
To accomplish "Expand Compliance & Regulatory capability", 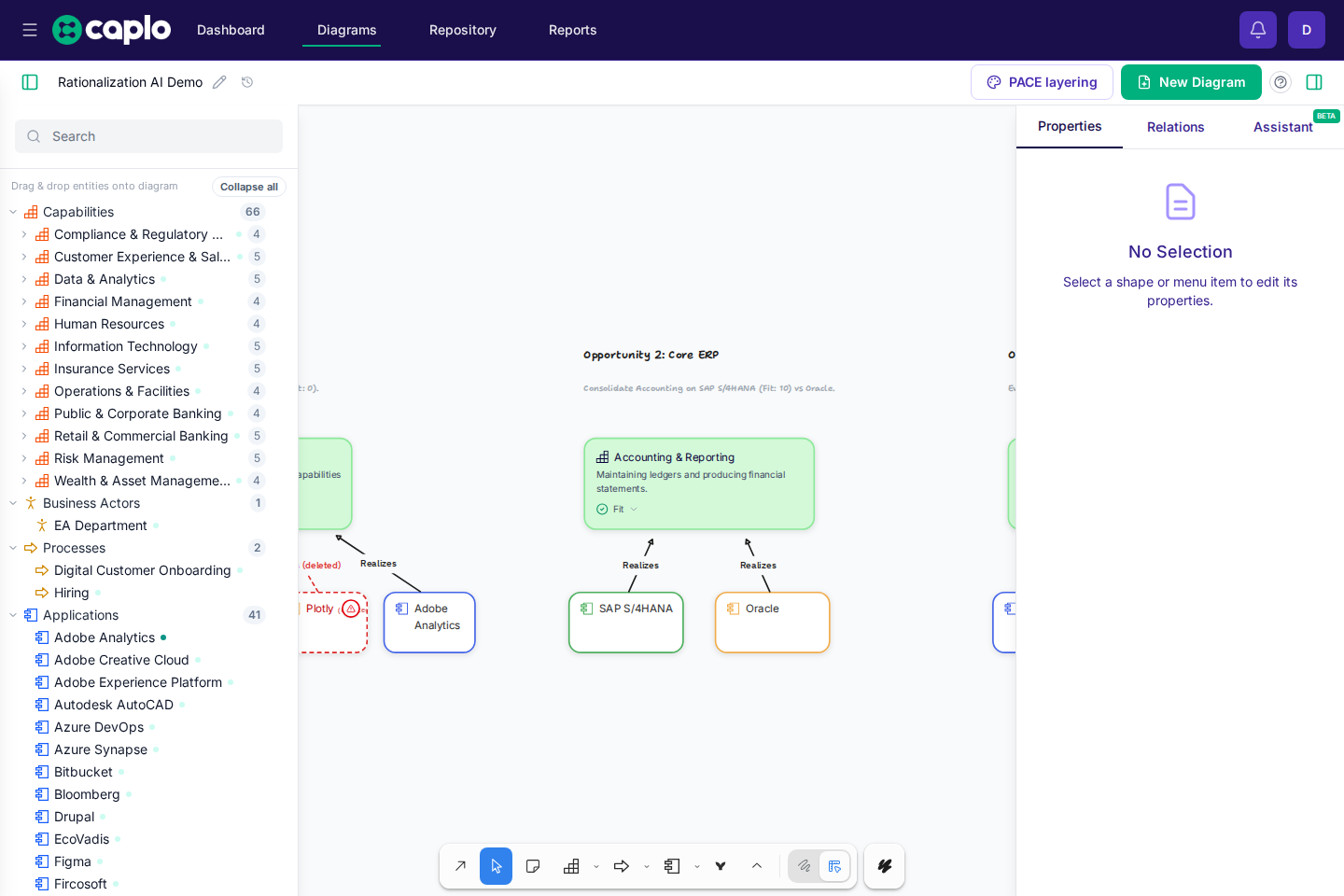I will click(24, 234).
